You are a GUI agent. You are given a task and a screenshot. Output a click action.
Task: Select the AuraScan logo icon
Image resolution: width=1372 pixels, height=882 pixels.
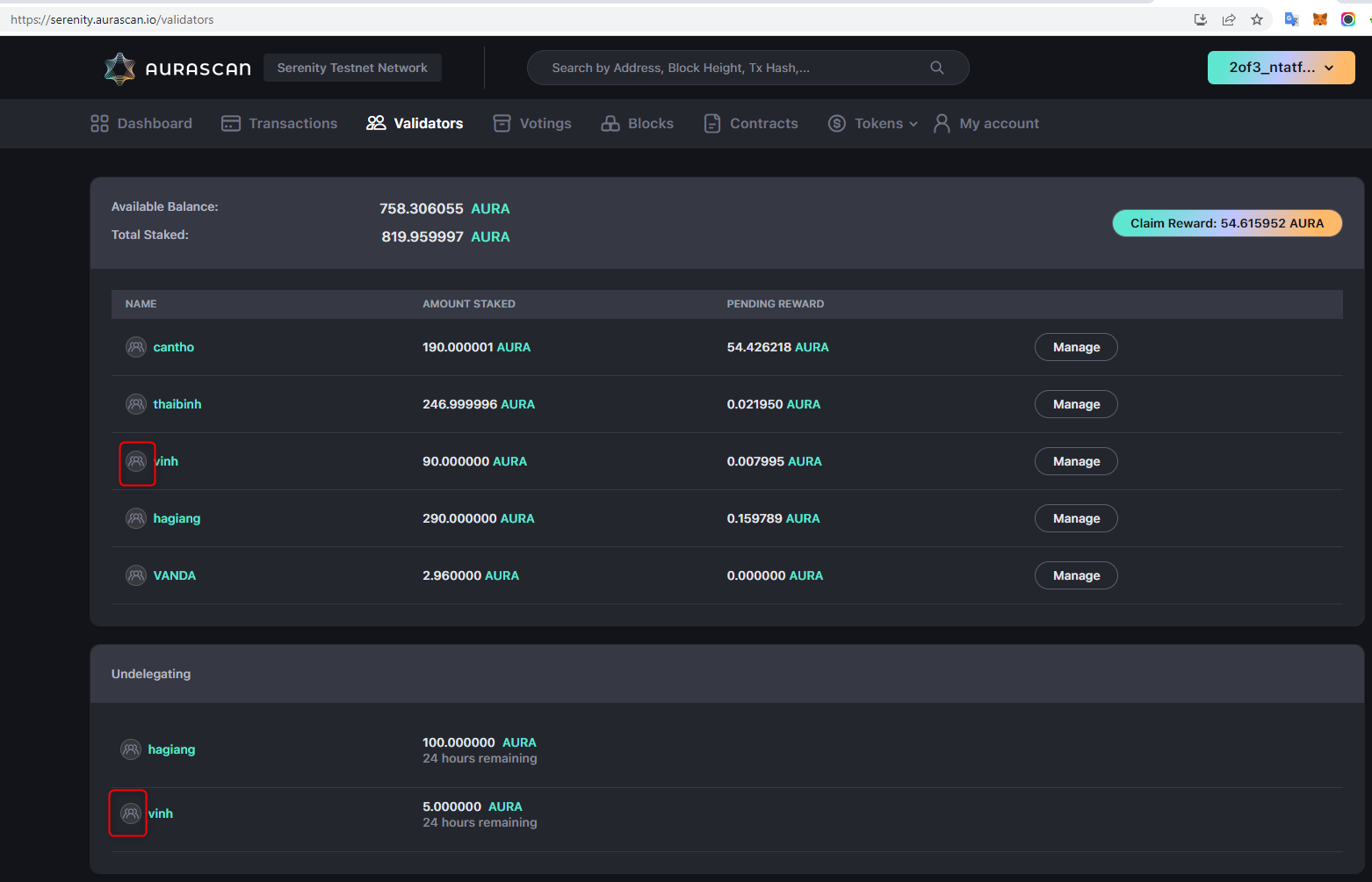119,68
